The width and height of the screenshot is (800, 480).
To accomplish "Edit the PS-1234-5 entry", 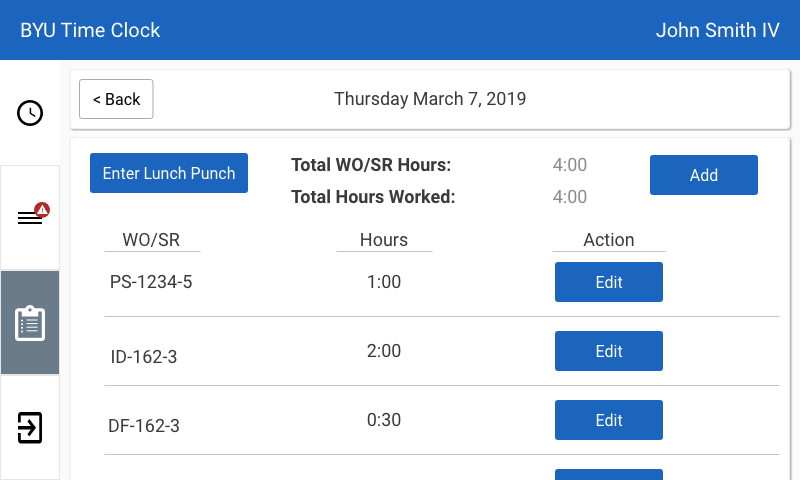I will (x=608, y=282).
